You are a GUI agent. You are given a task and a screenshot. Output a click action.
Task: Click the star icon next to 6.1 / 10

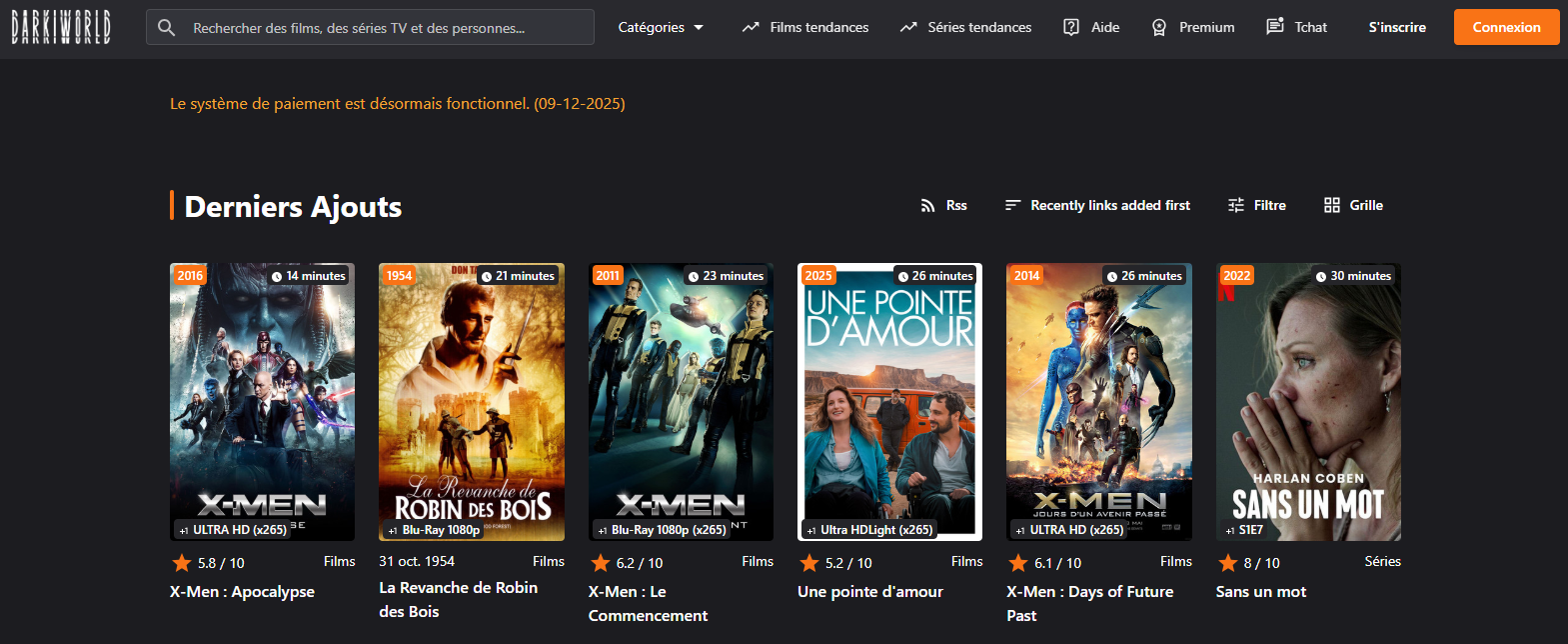coord(1018,563)
